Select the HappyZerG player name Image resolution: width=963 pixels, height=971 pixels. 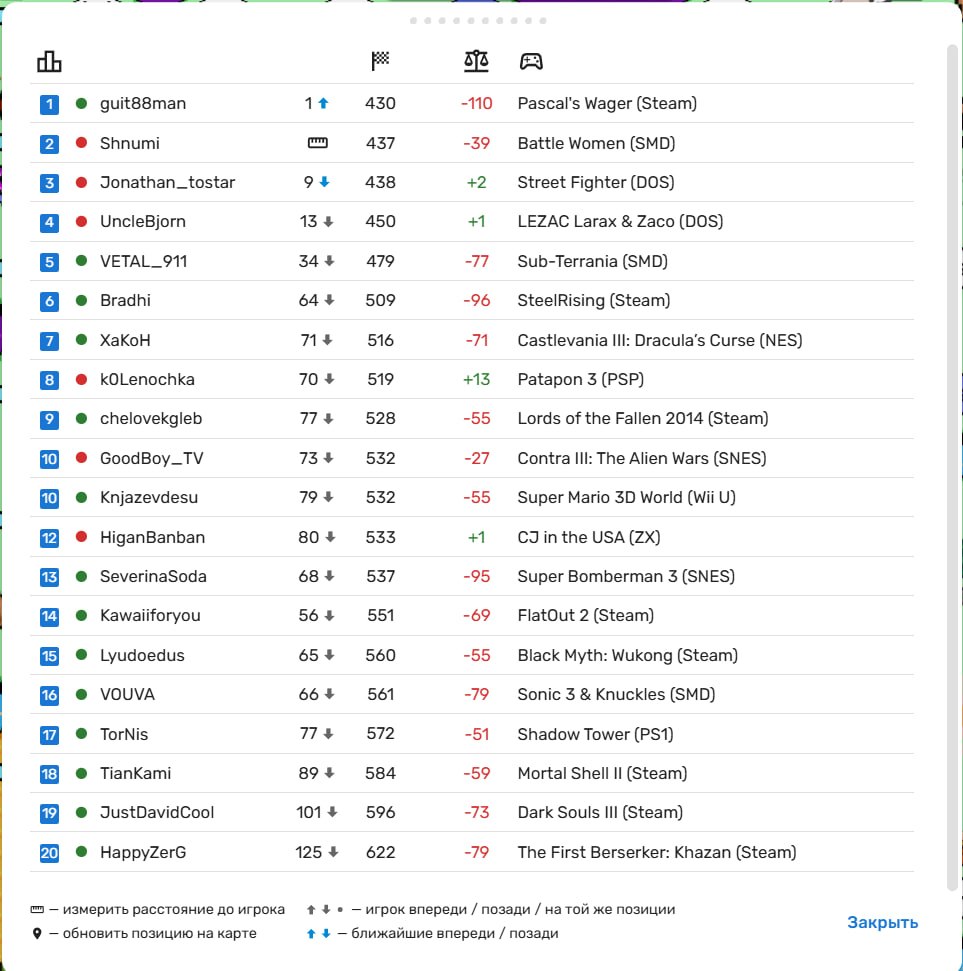click(143, 852)
